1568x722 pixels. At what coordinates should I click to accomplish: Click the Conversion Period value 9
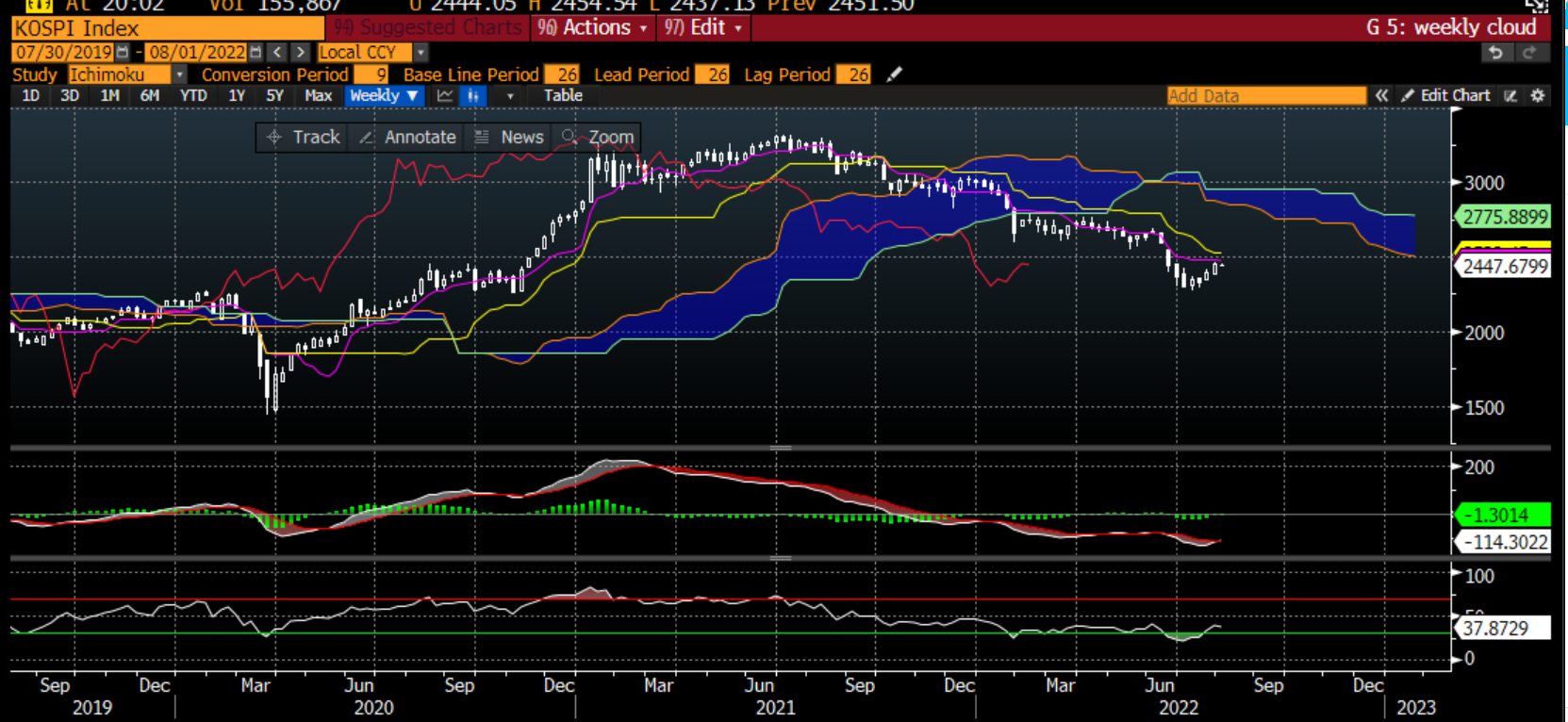point(371,74)
